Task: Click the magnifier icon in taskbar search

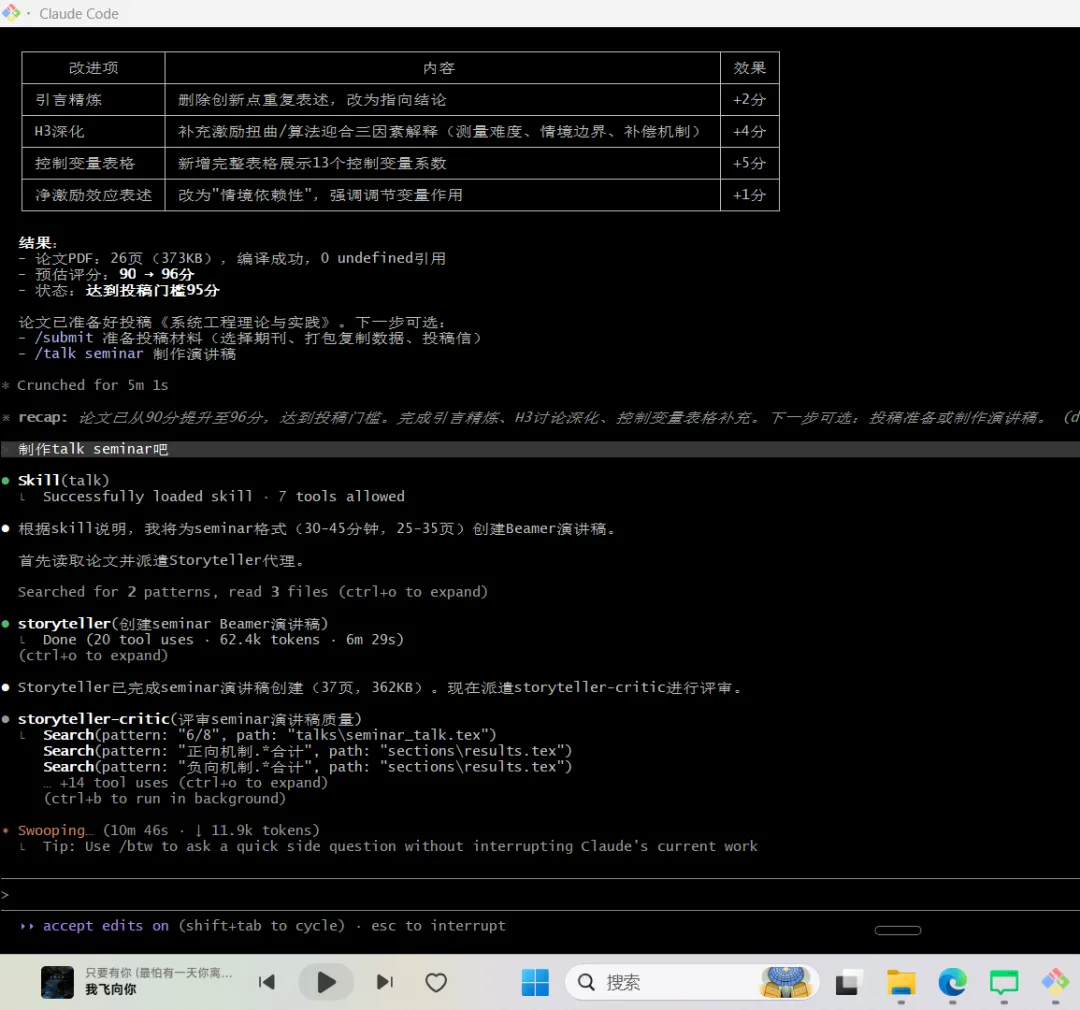Action: point(586,982)
